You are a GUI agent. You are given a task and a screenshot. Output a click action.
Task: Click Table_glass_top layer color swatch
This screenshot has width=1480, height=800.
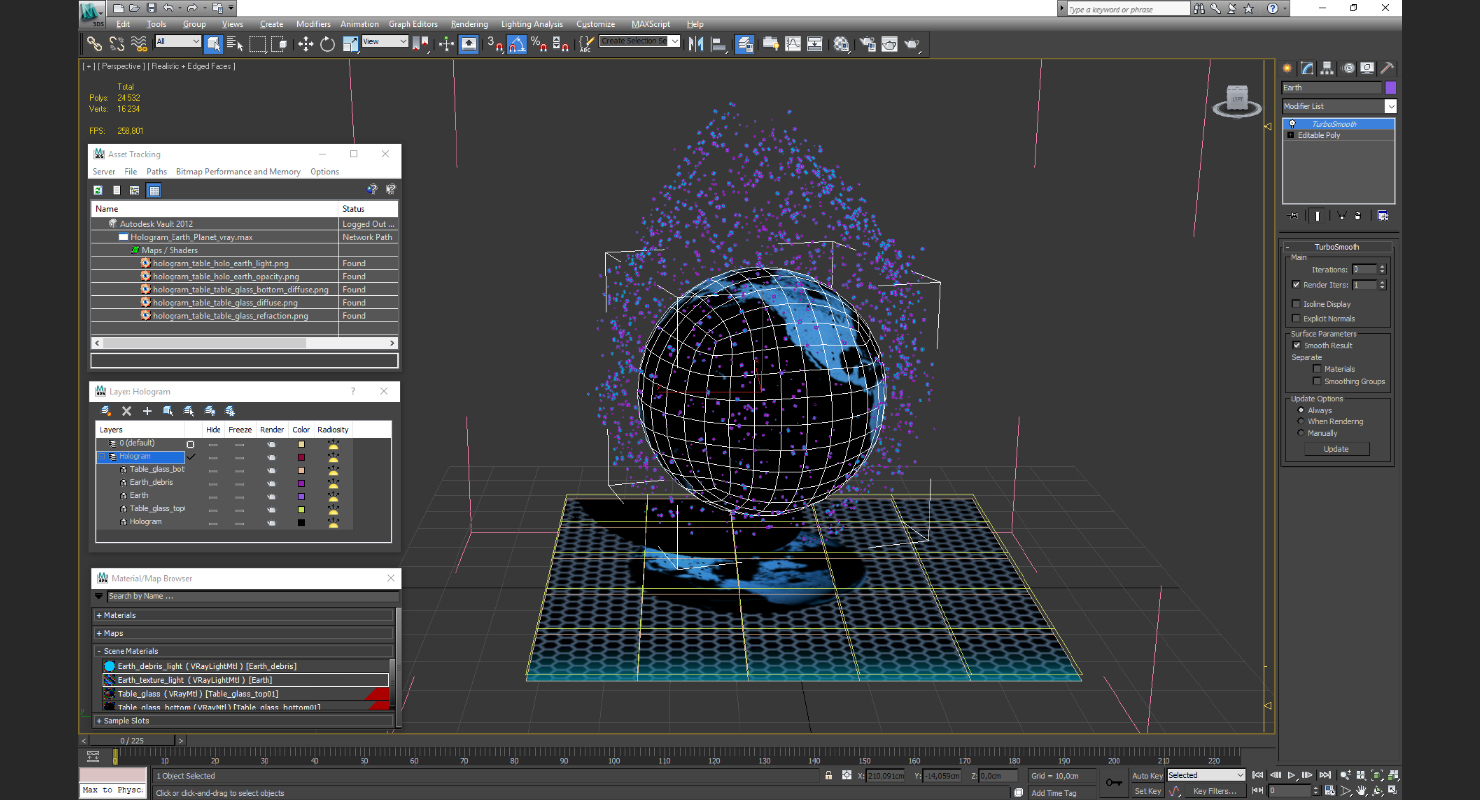click(x=301, y=509)
